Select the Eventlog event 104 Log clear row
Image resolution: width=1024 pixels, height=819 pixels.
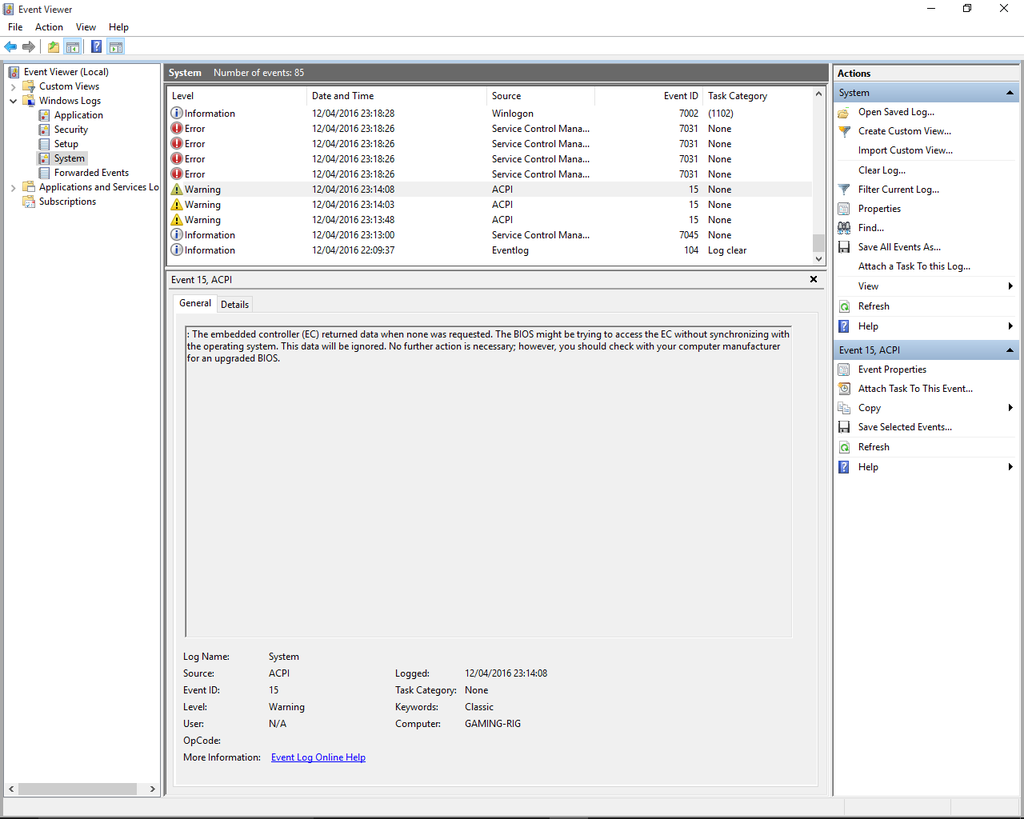point(490,250)
